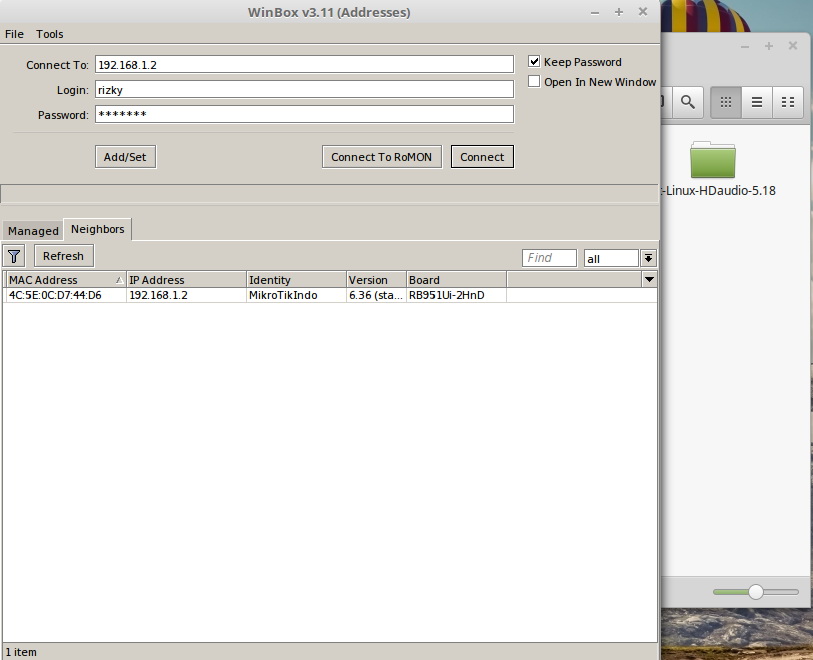The height and width of the screenshot is (660, 813).
Task: Click the filter funnel icon
Action: tap(14, 256)
